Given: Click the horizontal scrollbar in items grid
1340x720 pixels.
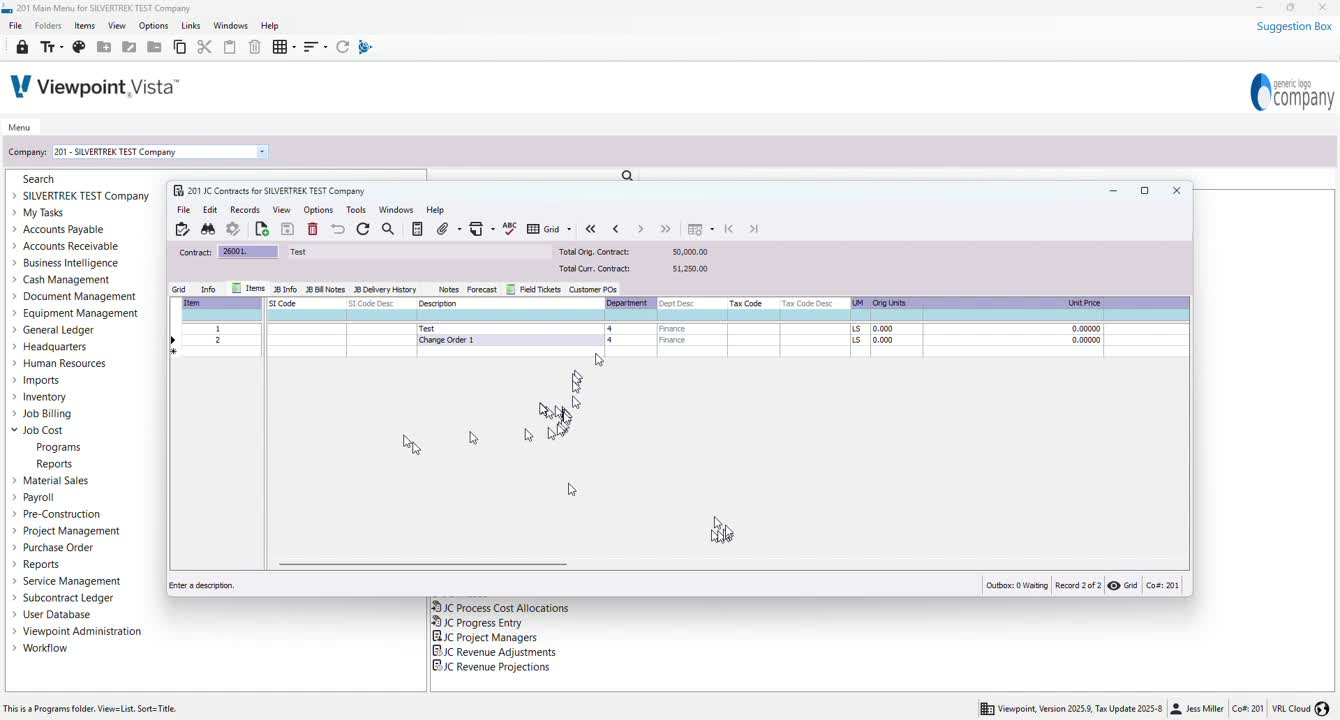Looking at the screenshot, I should (x=422, y=564).
